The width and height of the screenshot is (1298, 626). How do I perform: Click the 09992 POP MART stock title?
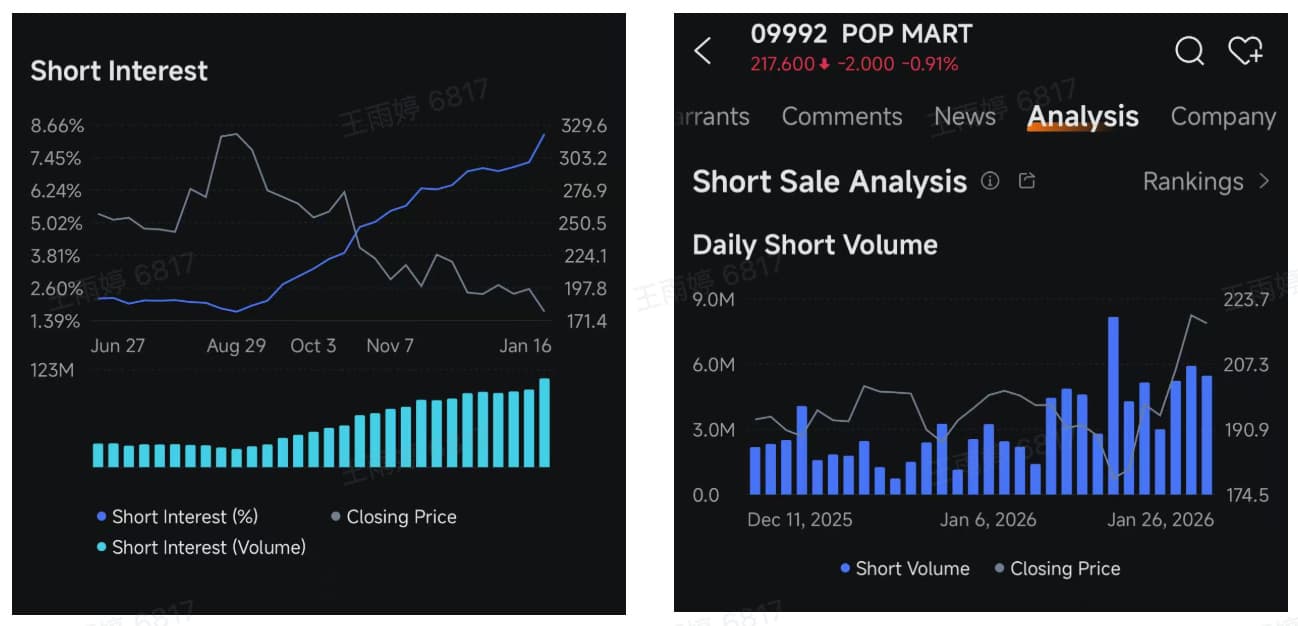(x=863, y=33)
